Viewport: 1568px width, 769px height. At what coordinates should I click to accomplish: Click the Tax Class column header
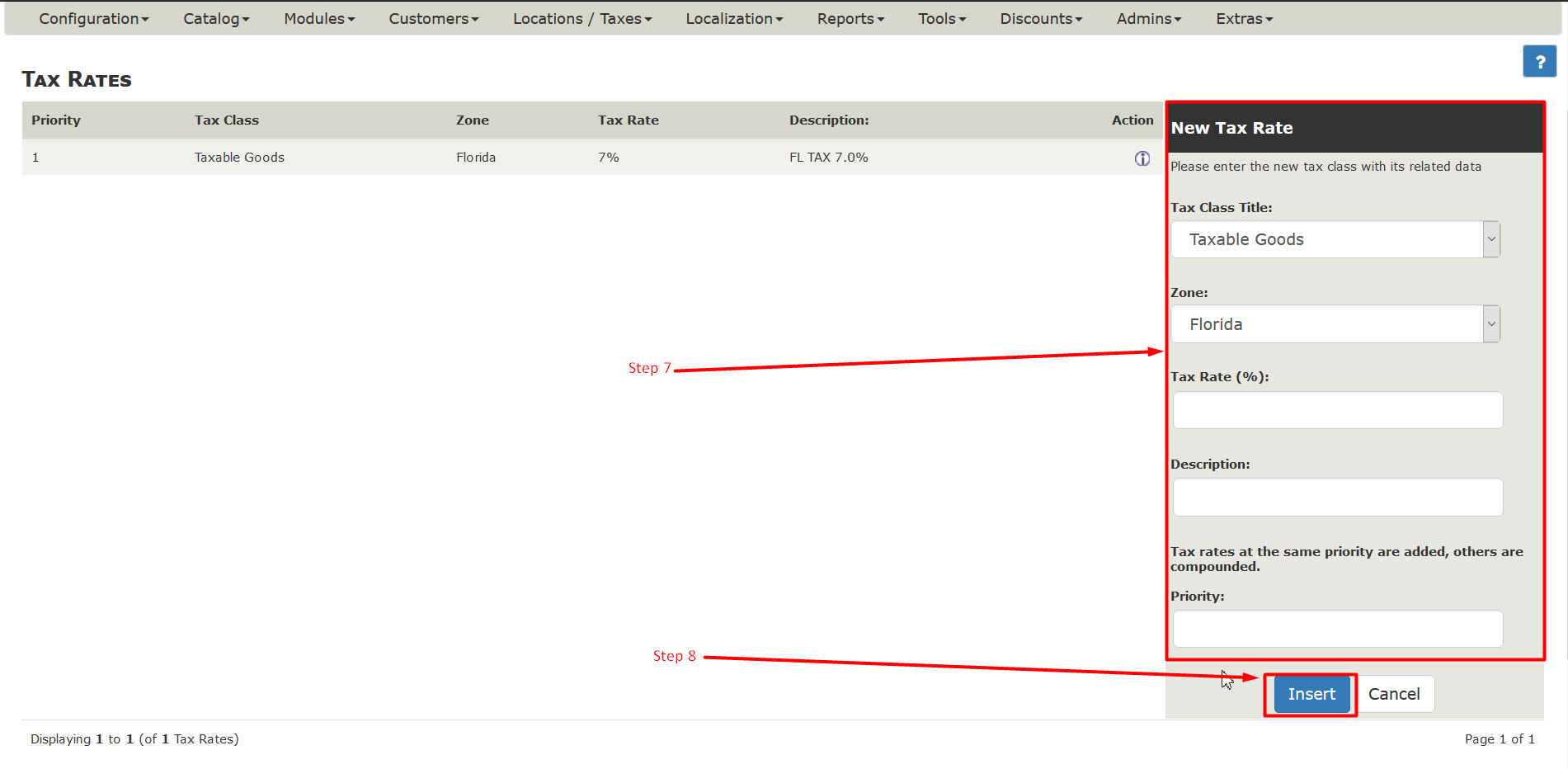tap(227, 120)
